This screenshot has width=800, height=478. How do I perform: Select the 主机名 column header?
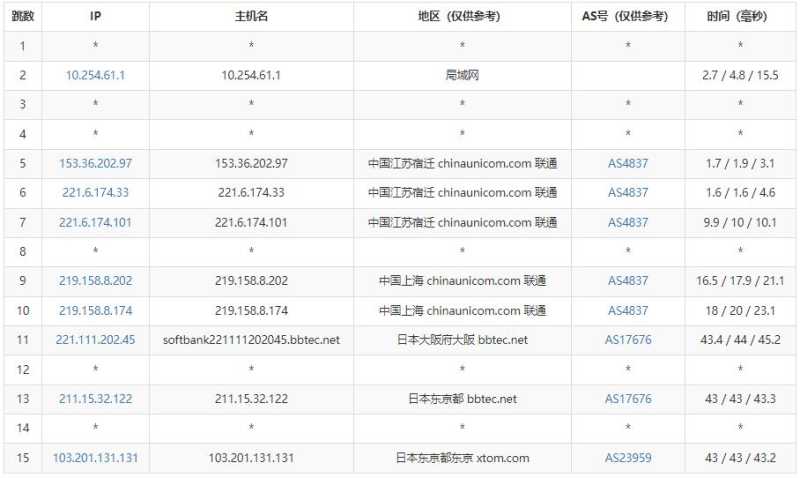point(251,16)
